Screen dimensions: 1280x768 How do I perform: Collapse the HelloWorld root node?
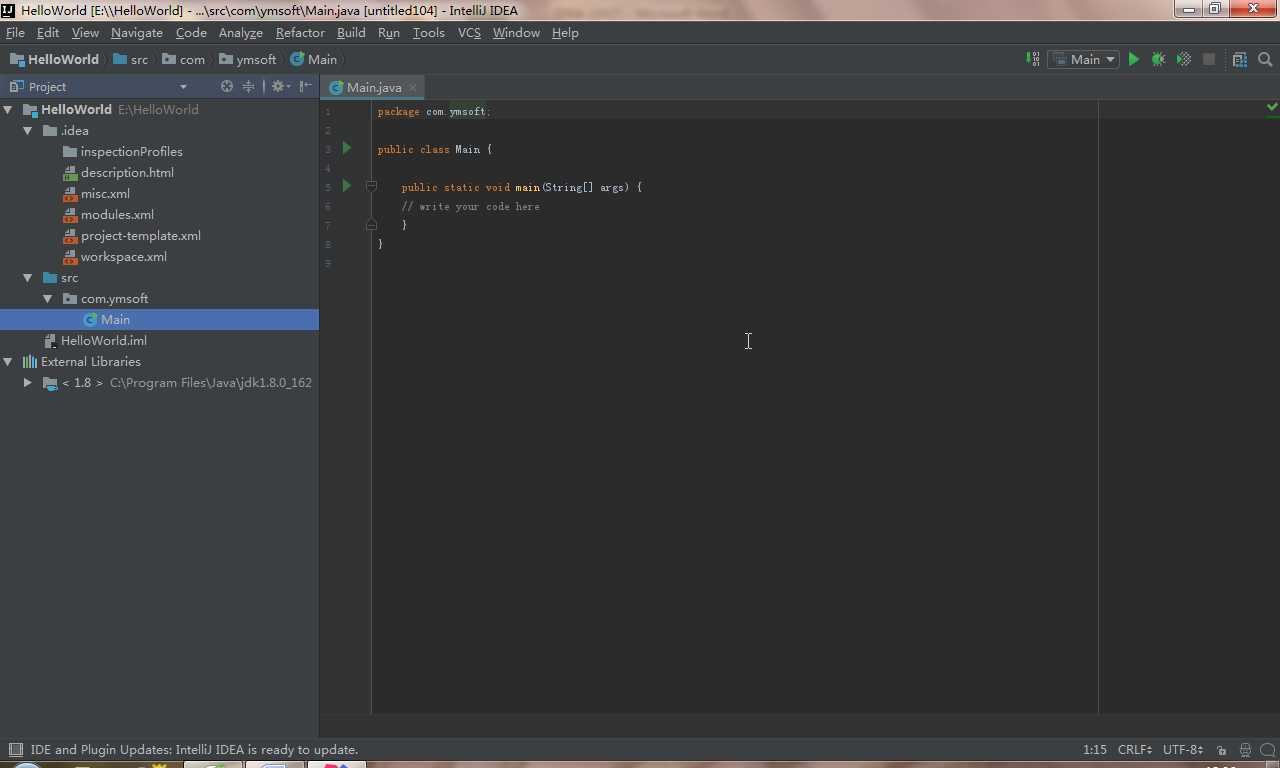tap(8, 109)
